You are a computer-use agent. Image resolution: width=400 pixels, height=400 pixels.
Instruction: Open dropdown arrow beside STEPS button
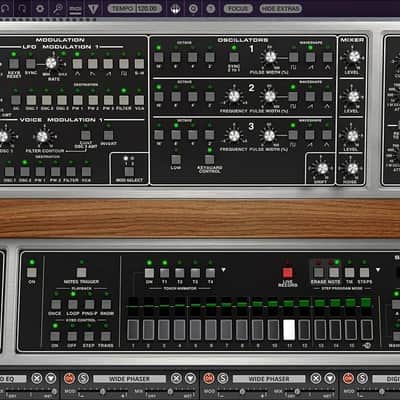(378, 270)
